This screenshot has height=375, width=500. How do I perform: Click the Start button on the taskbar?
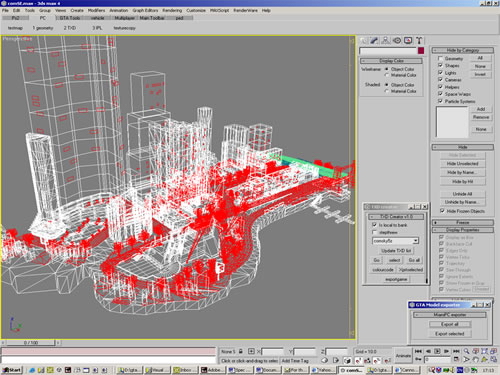pyautogui.click(x=12, y=370)
